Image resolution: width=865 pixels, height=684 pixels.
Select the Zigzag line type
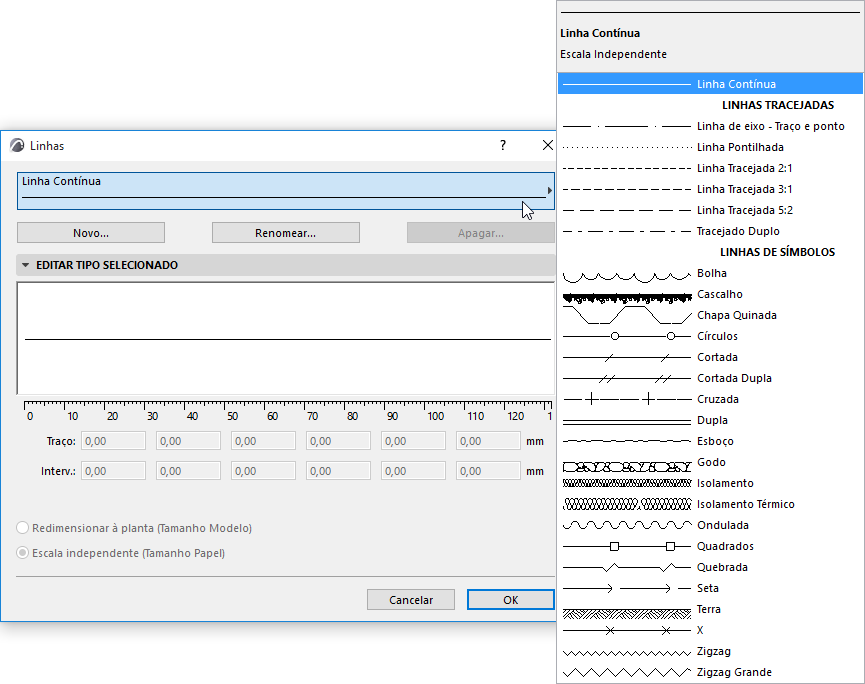(x=710, y=651)
